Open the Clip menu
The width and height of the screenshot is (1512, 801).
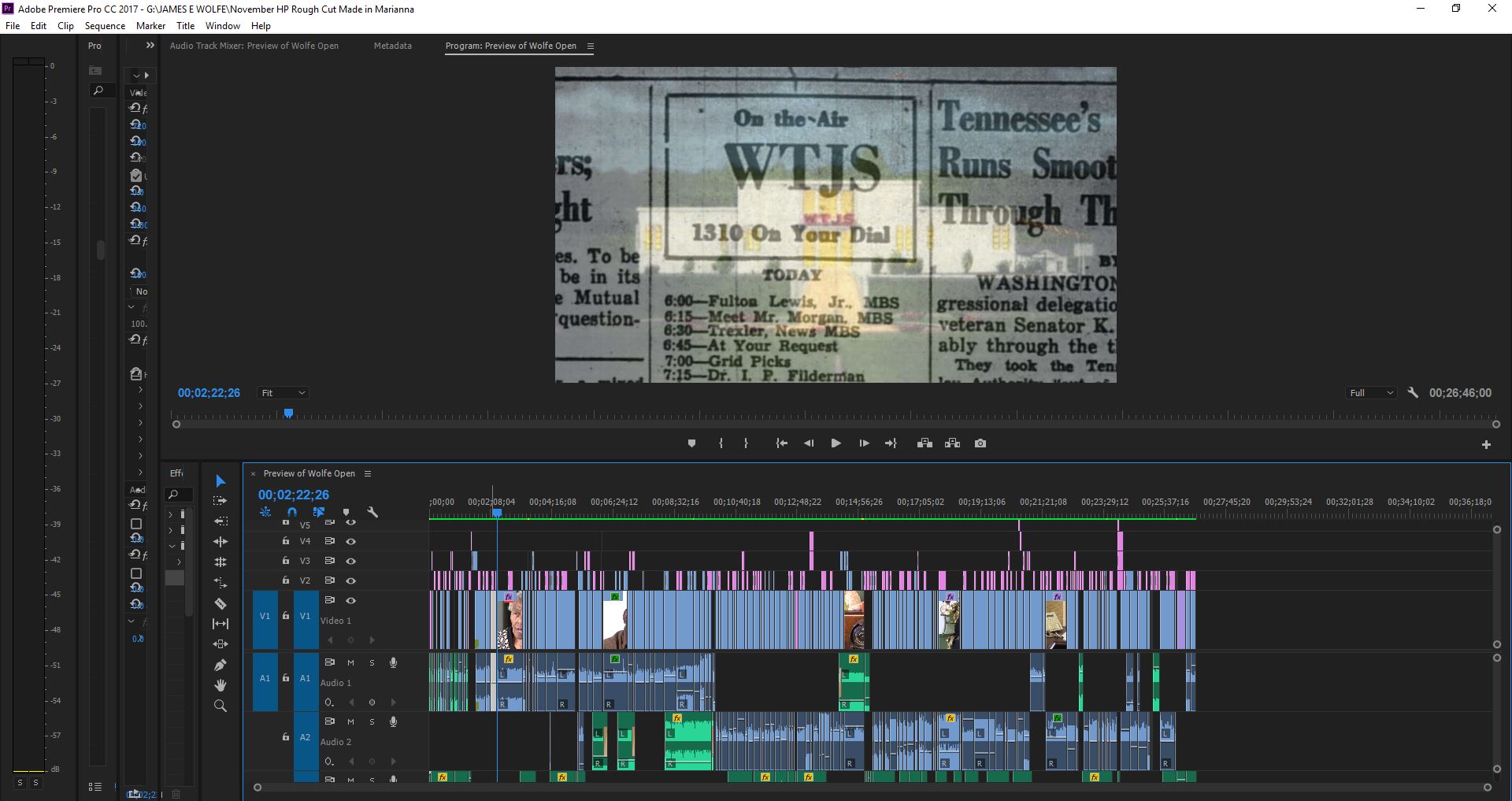click(x=65, y=25)
